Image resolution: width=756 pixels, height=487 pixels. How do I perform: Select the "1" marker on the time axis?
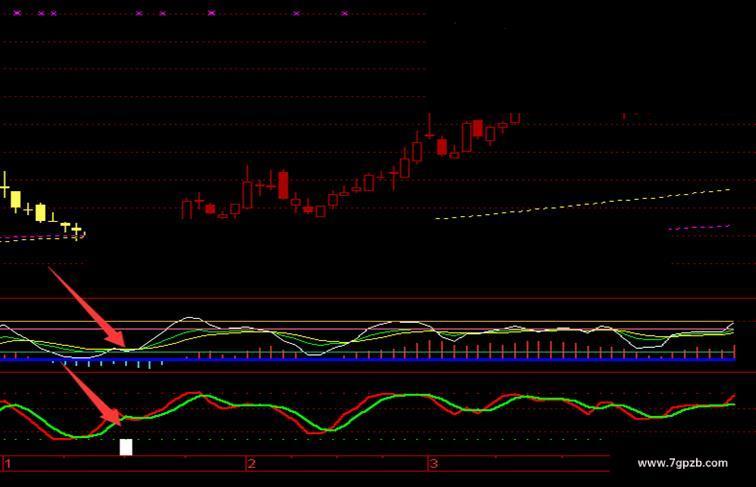pyautogui.click(x=8, y=464)
